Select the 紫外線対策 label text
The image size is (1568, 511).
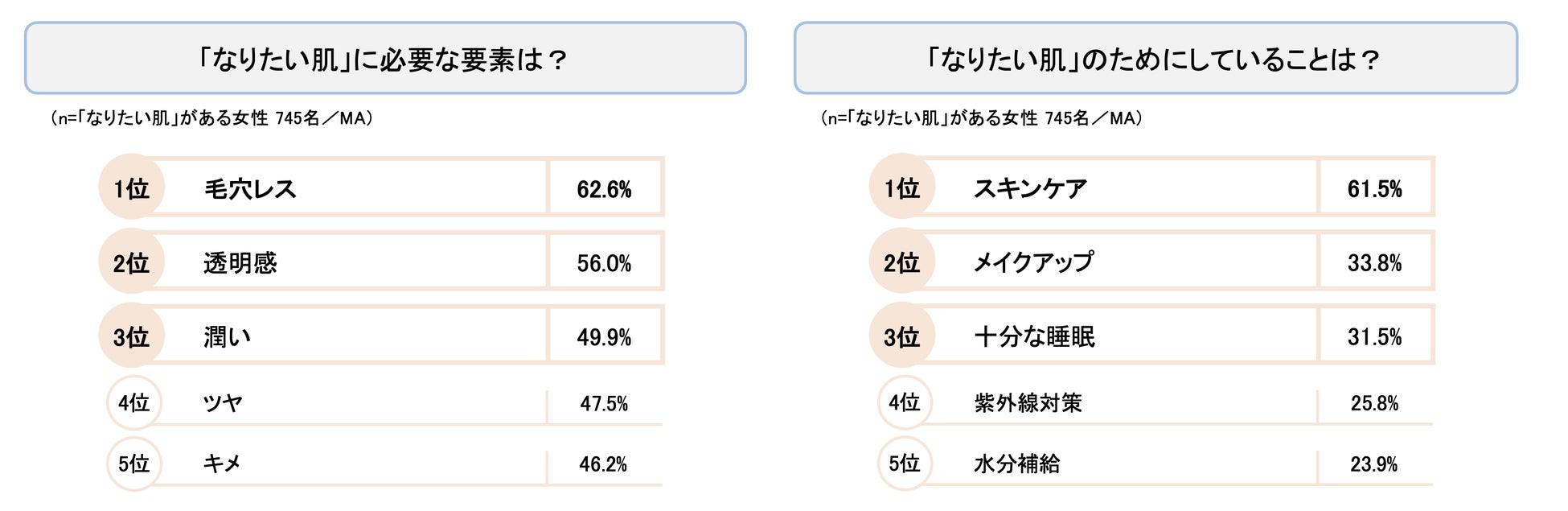tap(1028, 402)
